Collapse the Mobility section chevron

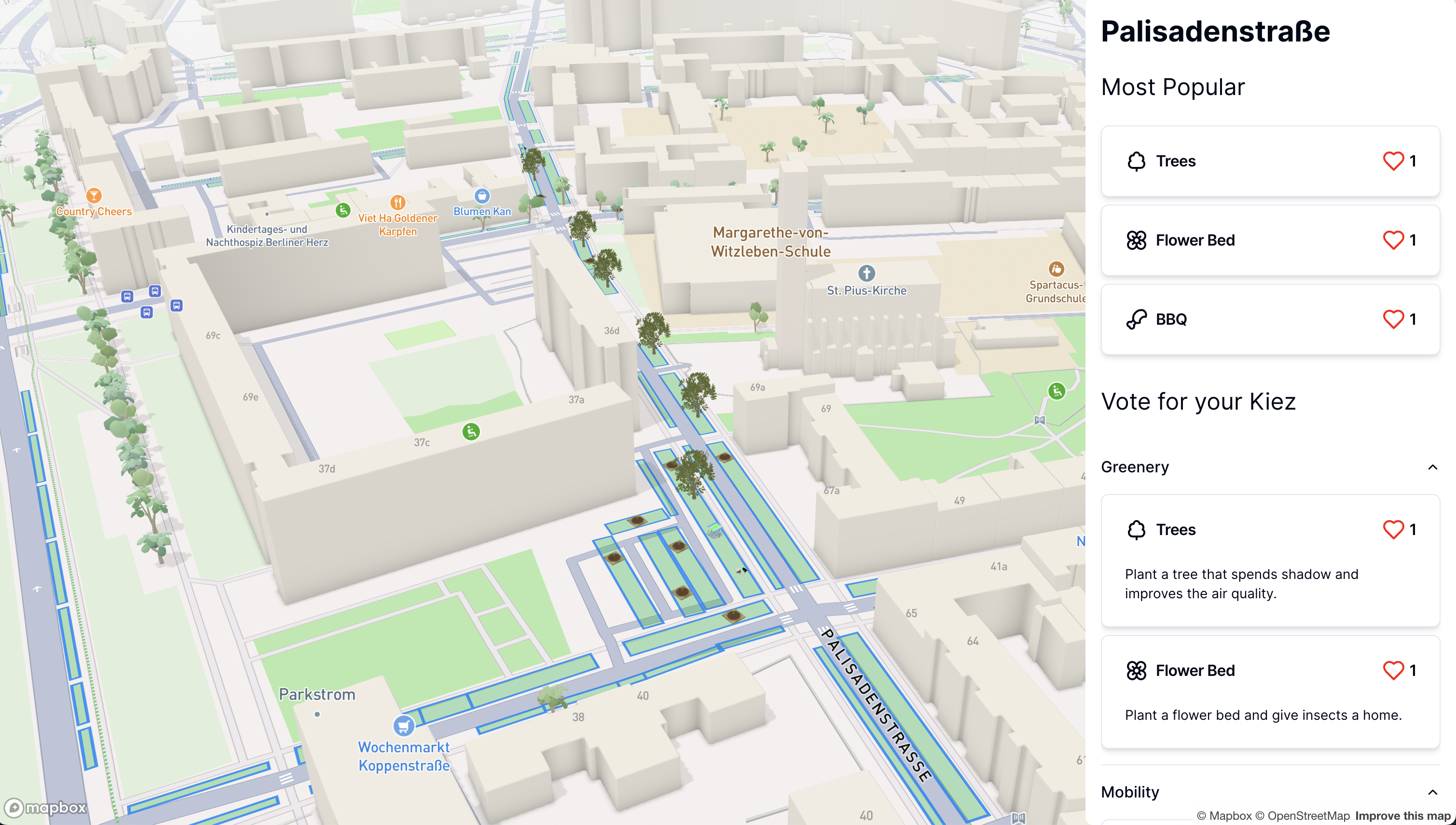(1432, 792)
